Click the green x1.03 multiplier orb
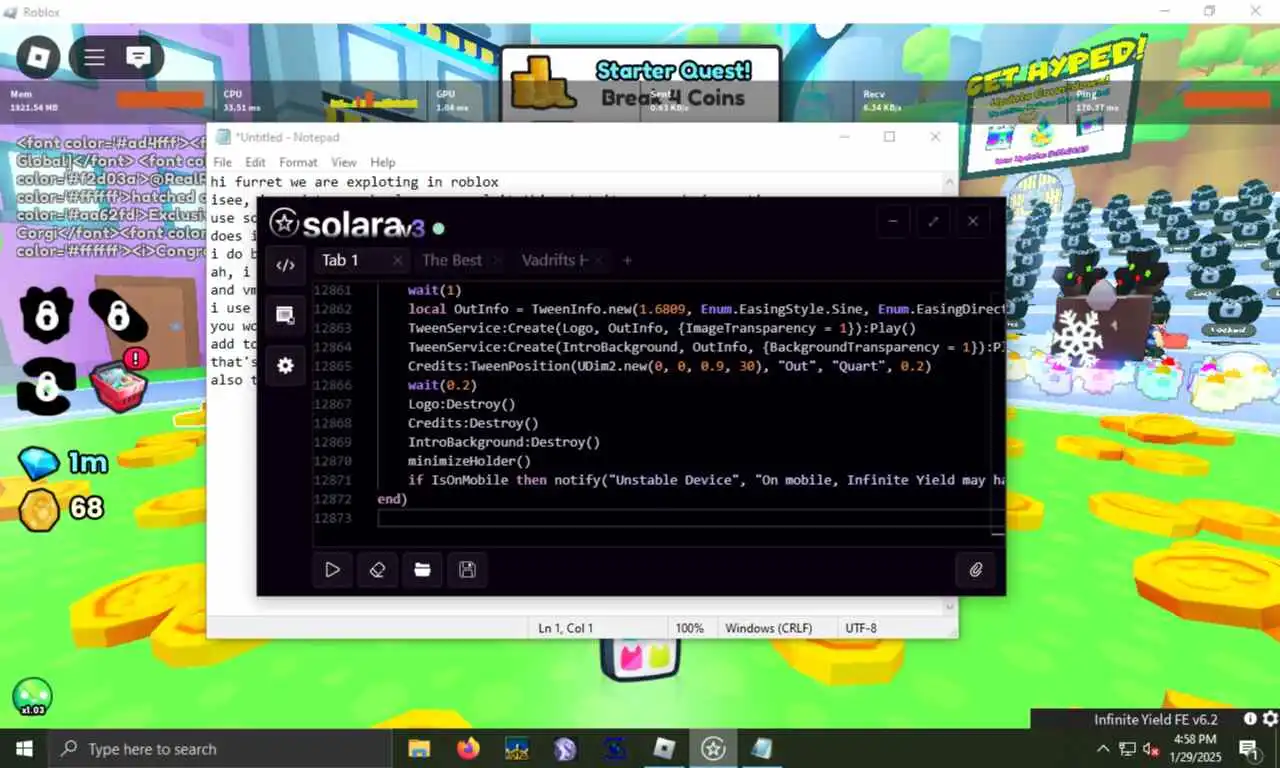 click(x=32, y=697)
